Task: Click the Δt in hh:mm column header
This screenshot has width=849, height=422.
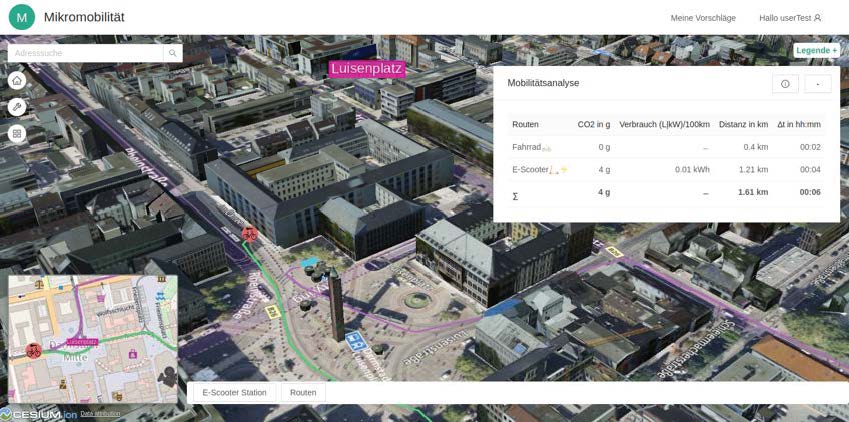Action: (799, 124)
